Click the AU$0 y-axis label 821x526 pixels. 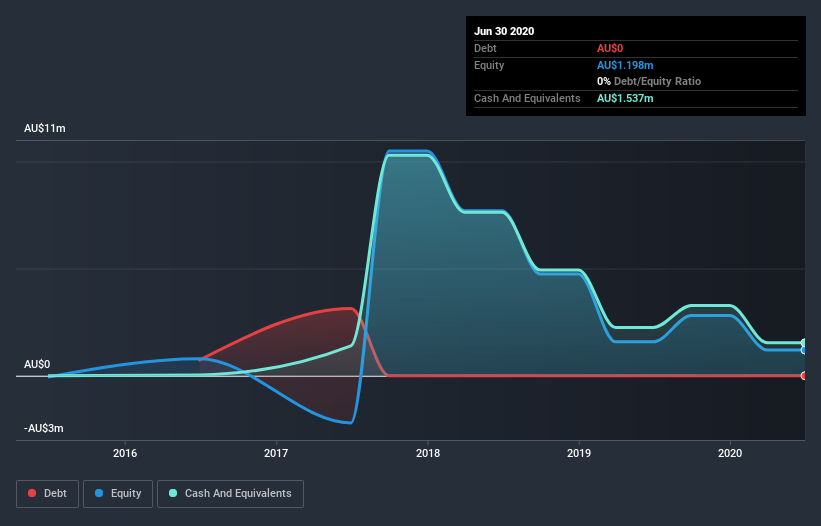(37, 364)
